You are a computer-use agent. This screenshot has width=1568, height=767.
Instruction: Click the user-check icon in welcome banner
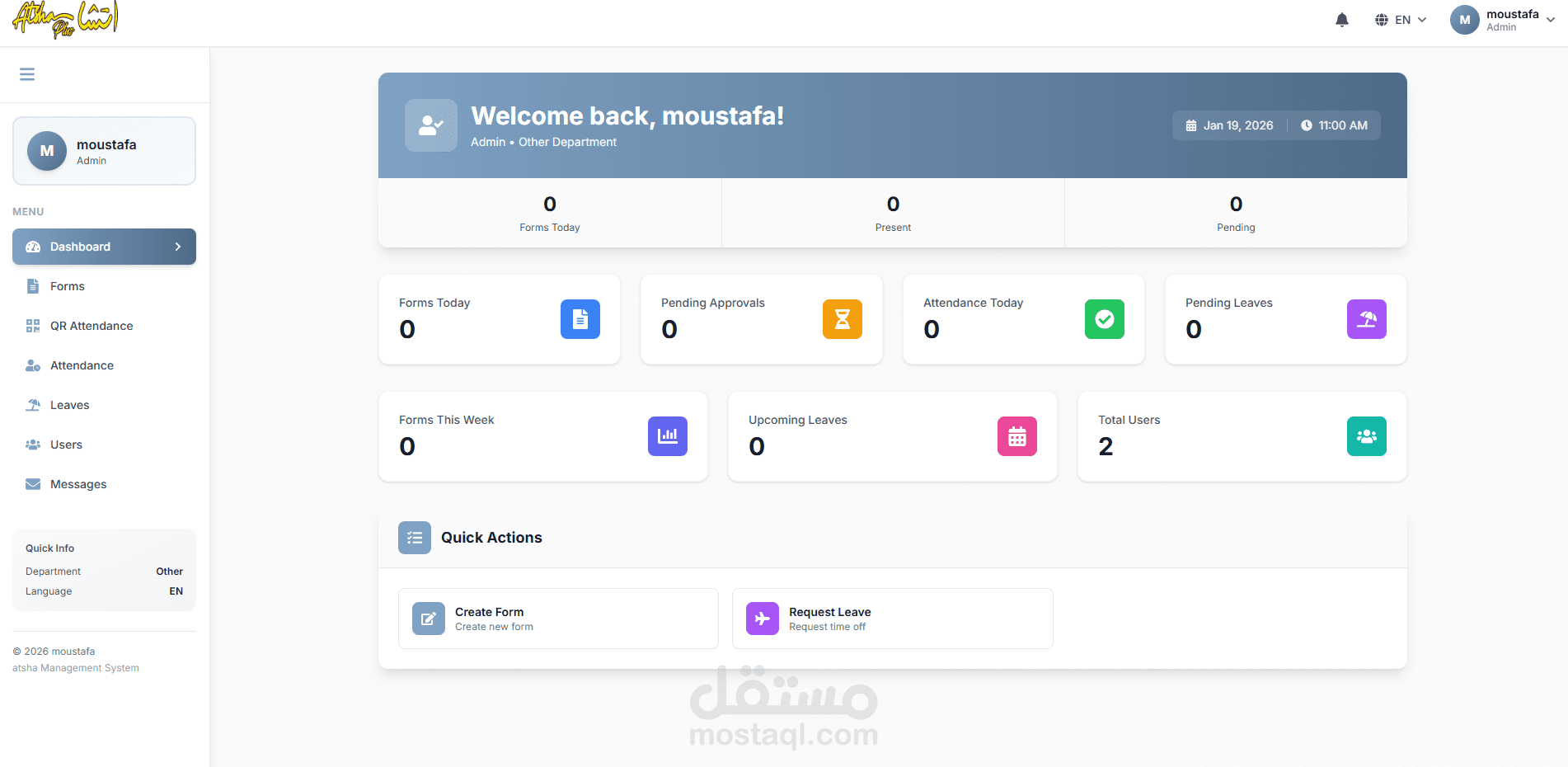[431, 125]
